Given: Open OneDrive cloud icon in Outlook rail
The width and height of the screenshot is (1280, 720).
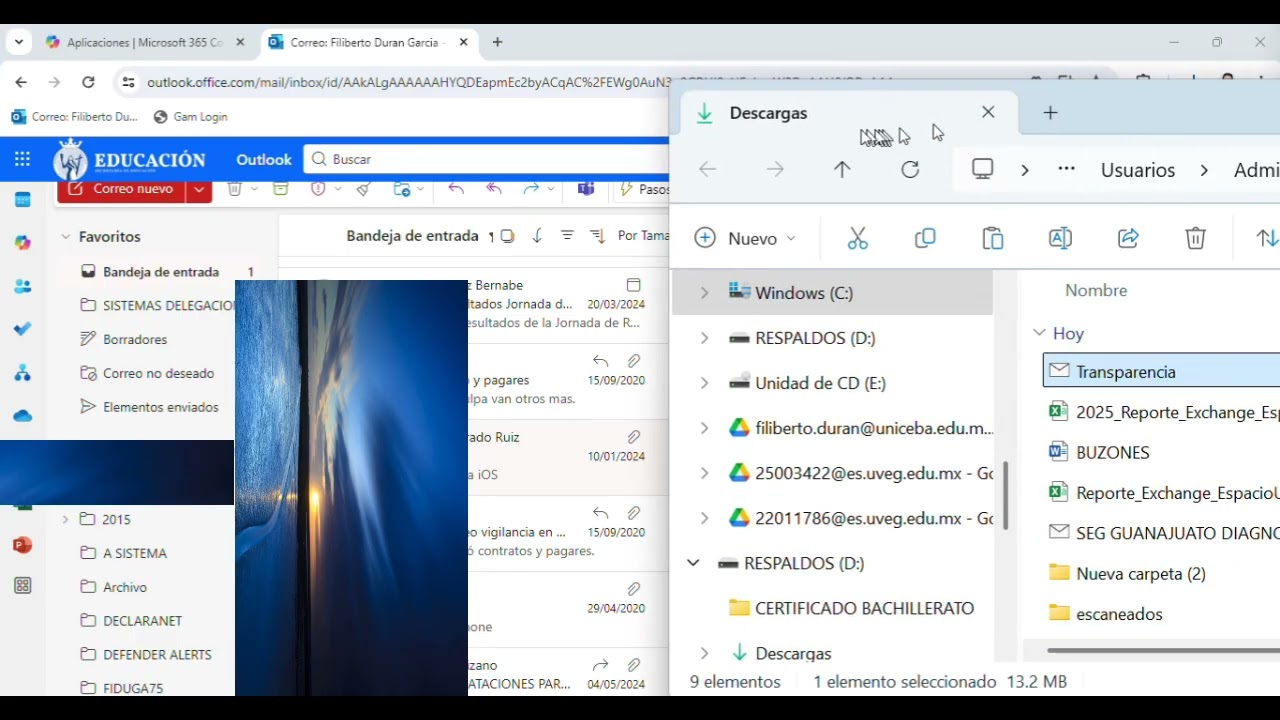Looking at the screenshot, I should click(x=22, y=416).
